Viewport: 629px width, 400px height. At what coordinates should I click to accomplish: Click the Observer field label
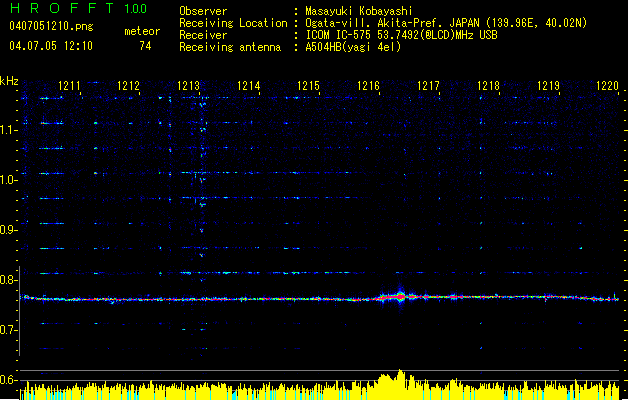click(203, 11)
